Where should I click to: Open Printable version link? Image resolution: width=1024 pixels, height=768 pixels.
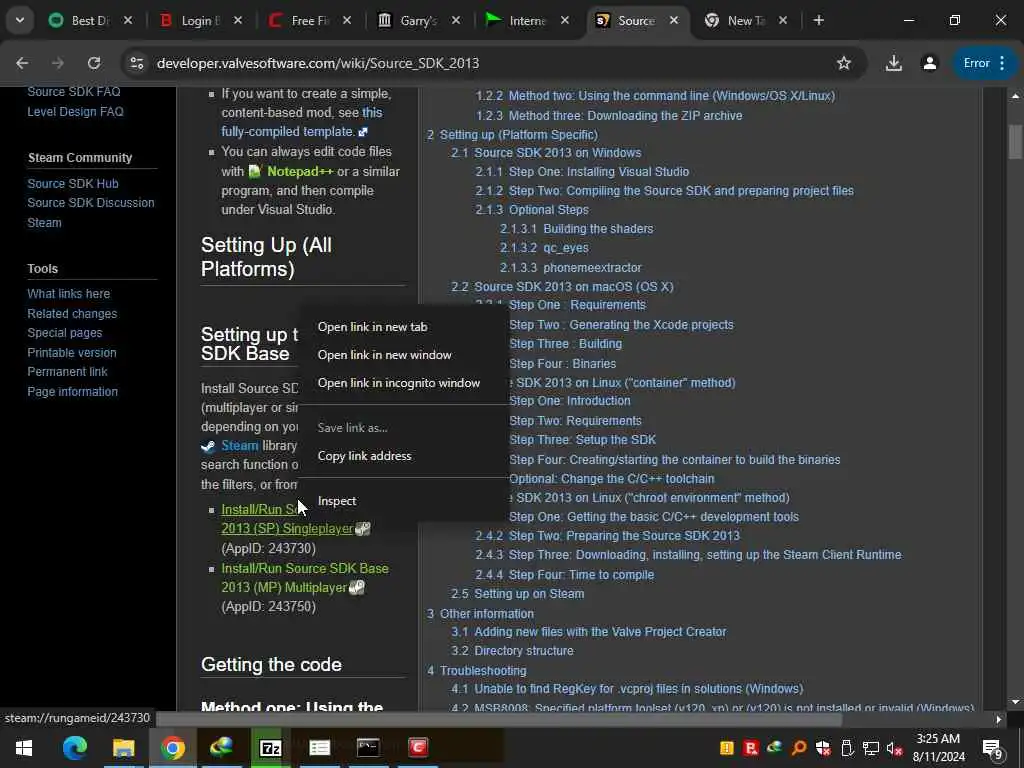coord(72,353)
